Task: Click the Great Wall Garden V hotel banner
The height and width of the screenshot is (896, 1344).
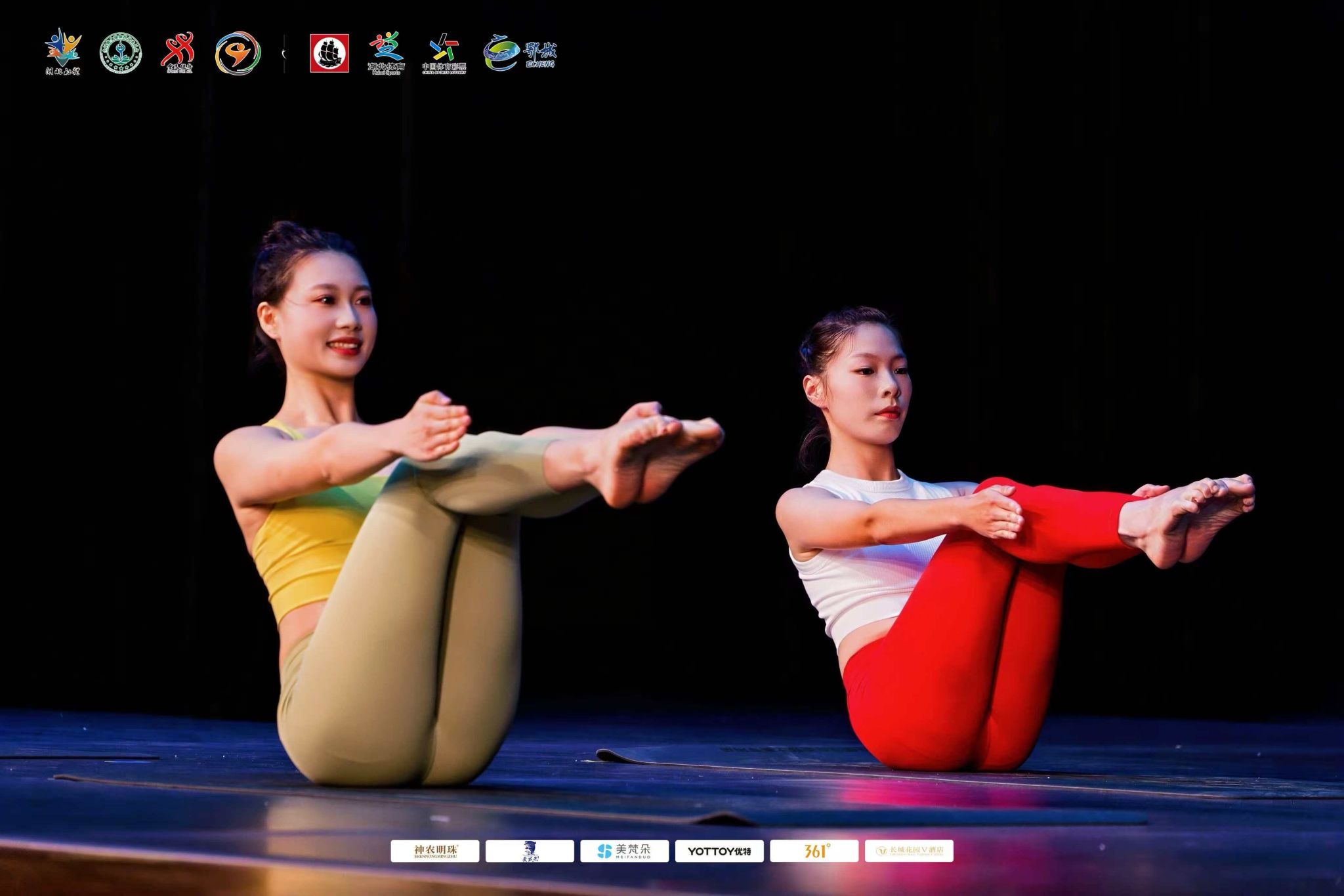Action: [909, 851]
